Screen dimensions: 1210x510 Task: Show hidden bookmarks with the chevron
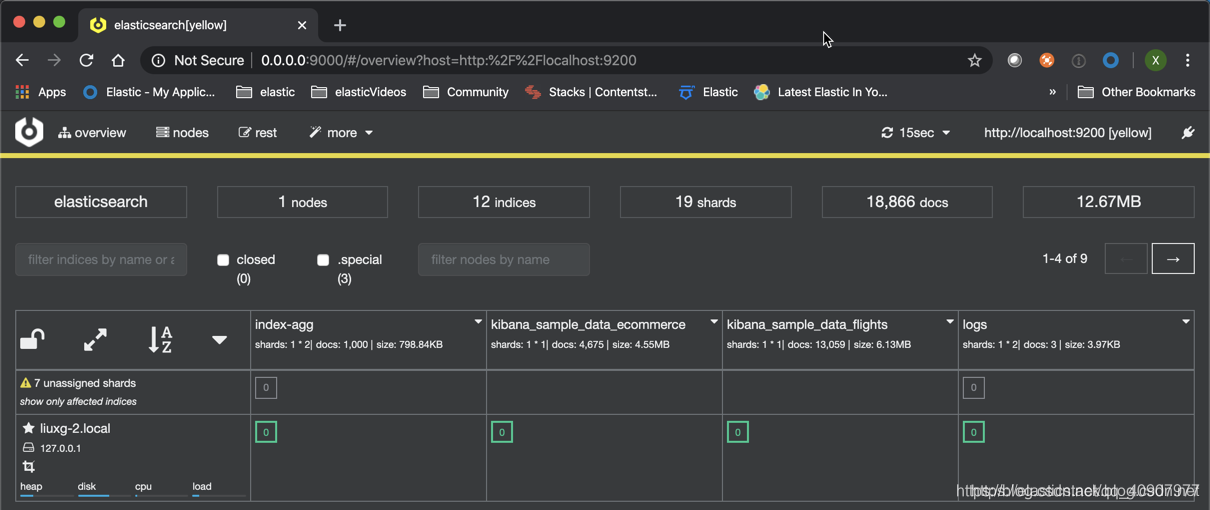[x=1052, y=92]
